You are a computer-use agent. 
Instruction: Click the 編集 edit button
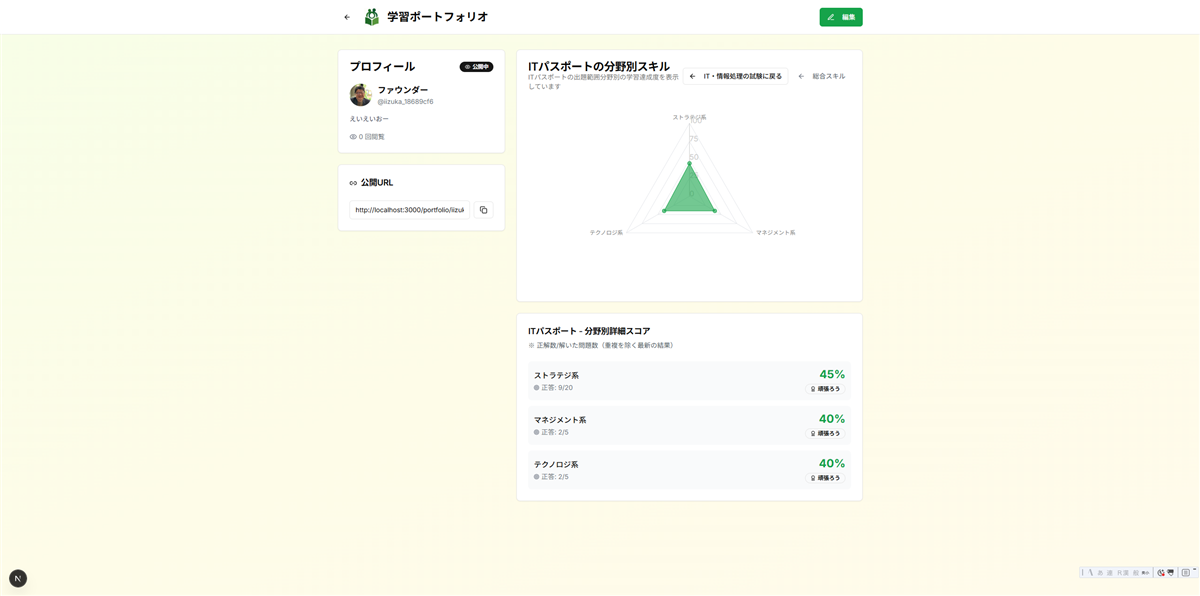(x=841, y=17)
